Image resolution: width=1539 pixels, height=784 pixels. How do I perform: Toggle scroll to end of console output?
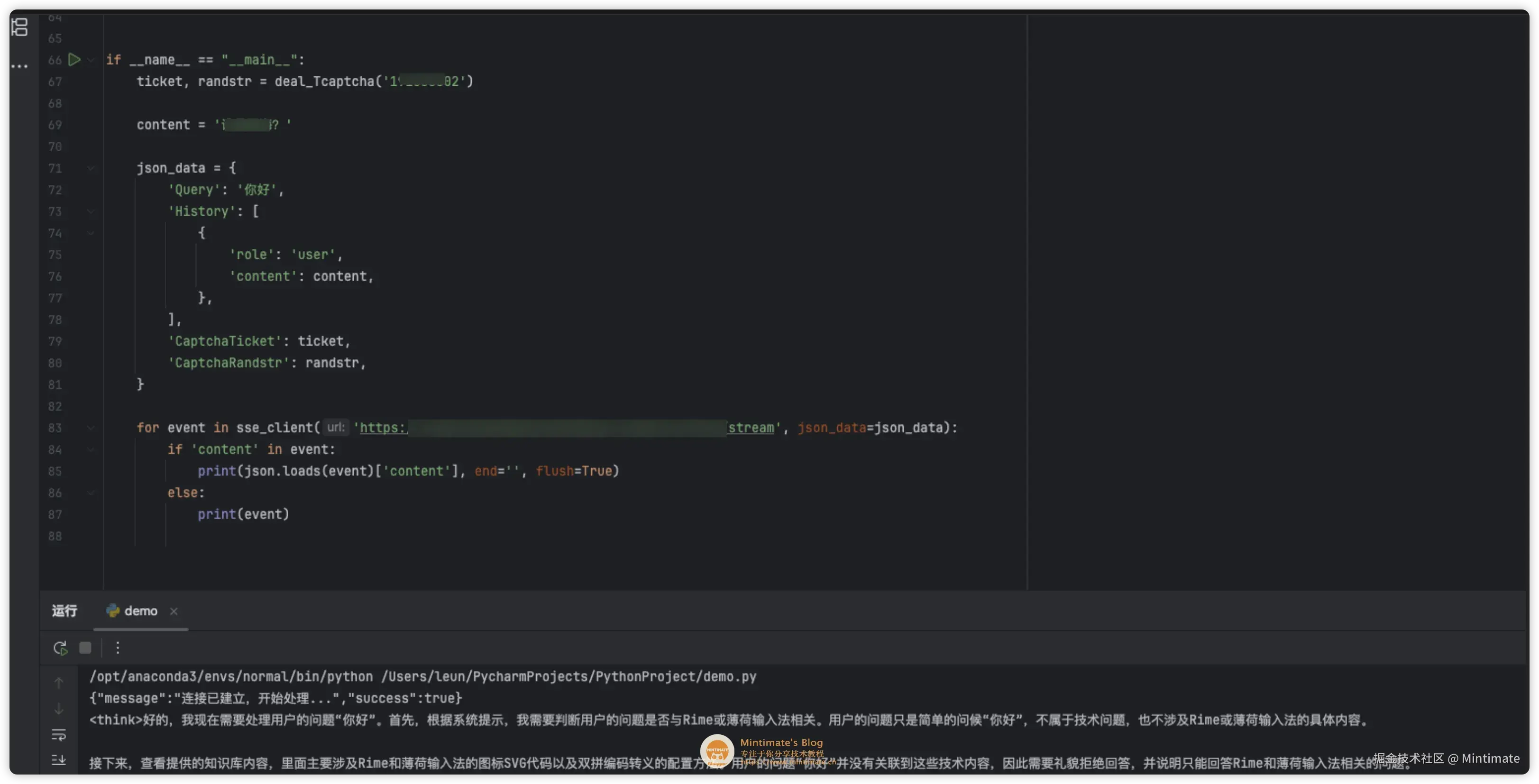pyautogui.click(x=58, y=759)
